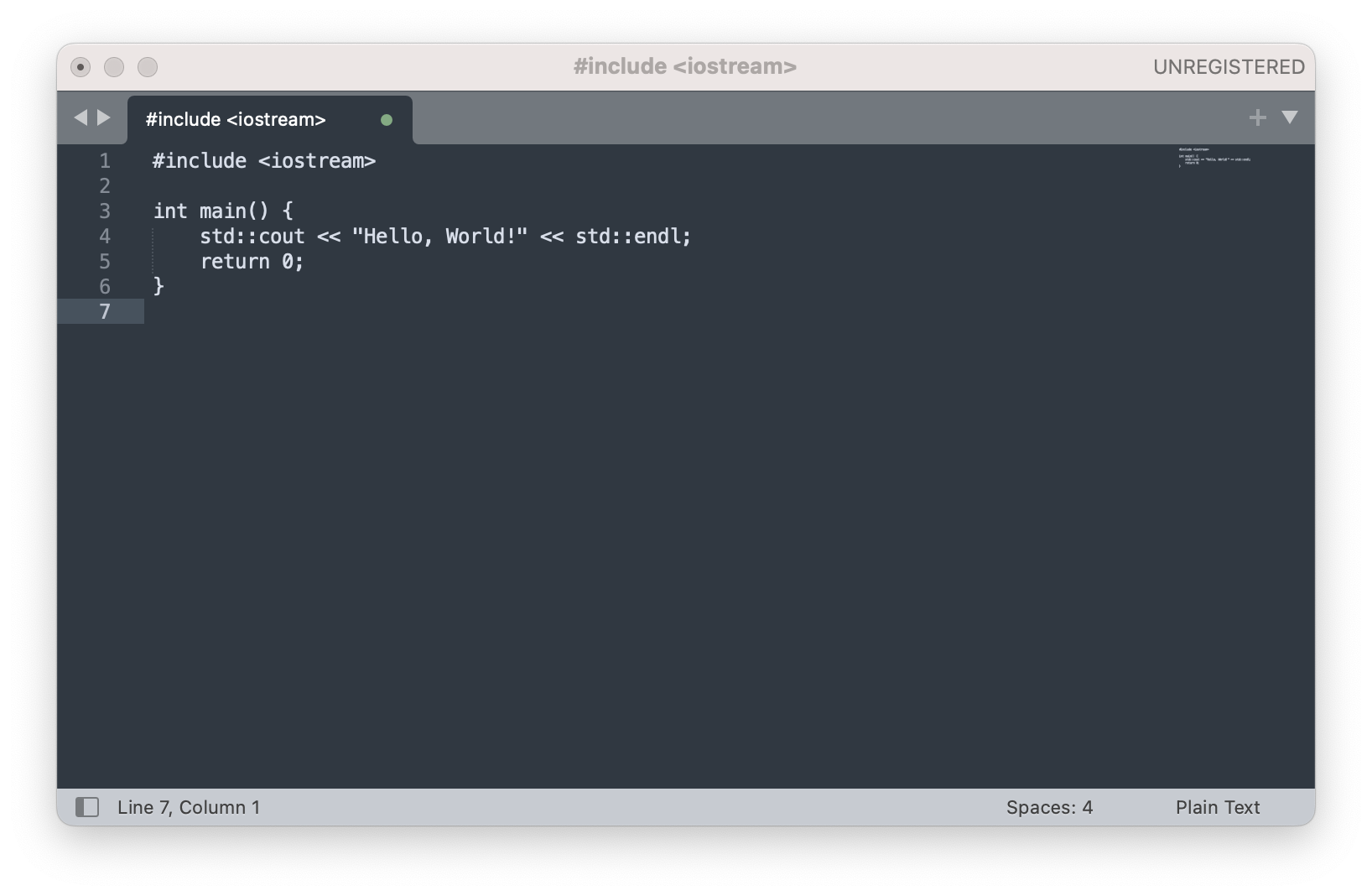Click the highlighted line 7 gutter marker

(105, 311)
